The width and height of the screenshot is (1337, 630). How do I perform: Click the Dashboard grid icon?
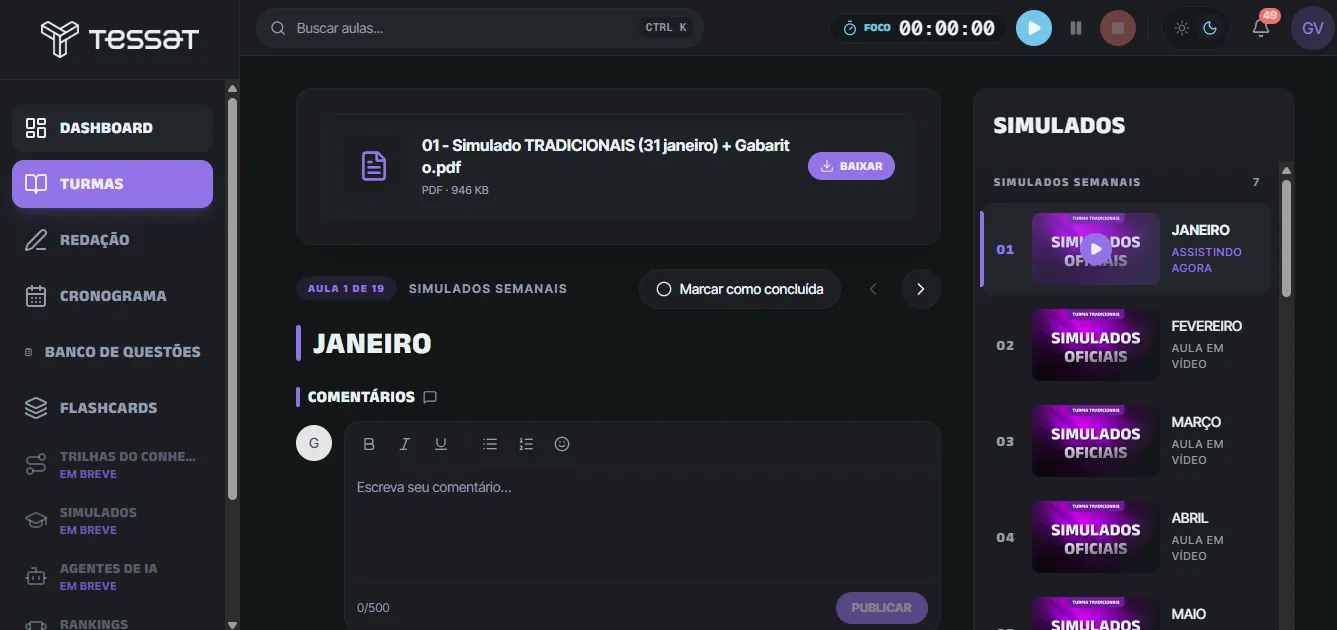coord(36,128)
